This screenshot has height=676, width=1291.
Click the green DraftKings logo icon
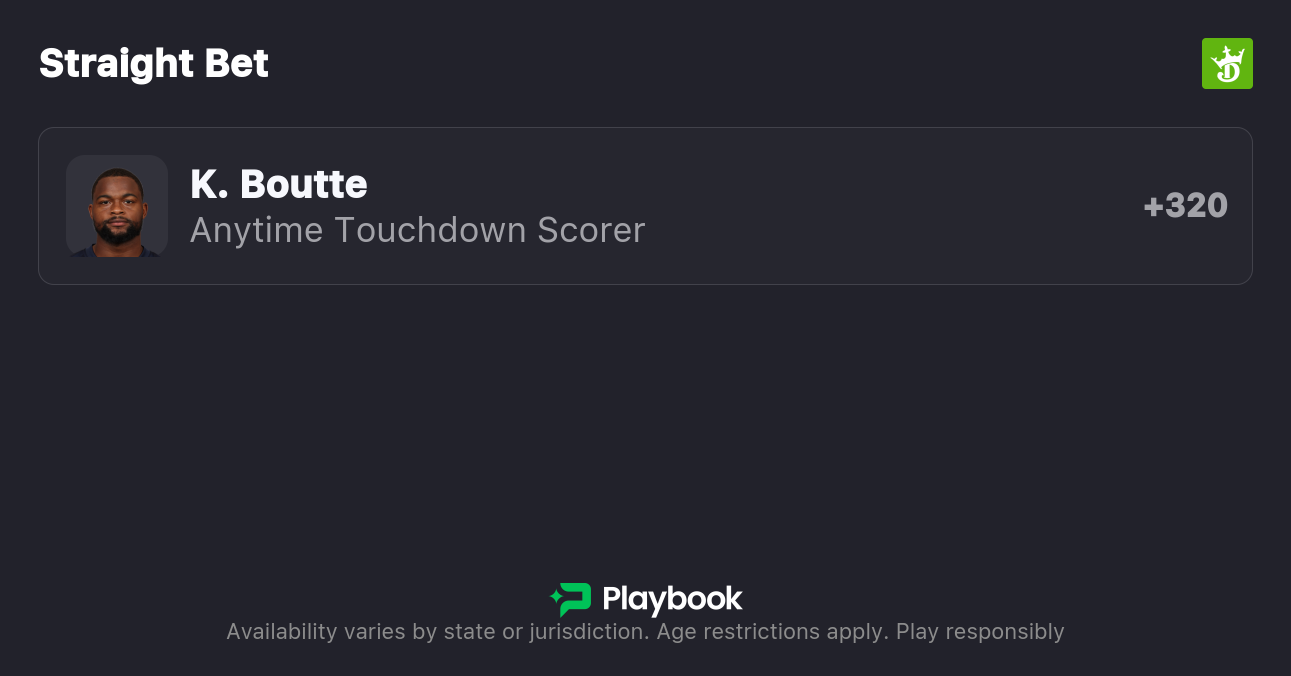tap(1227, 64)
